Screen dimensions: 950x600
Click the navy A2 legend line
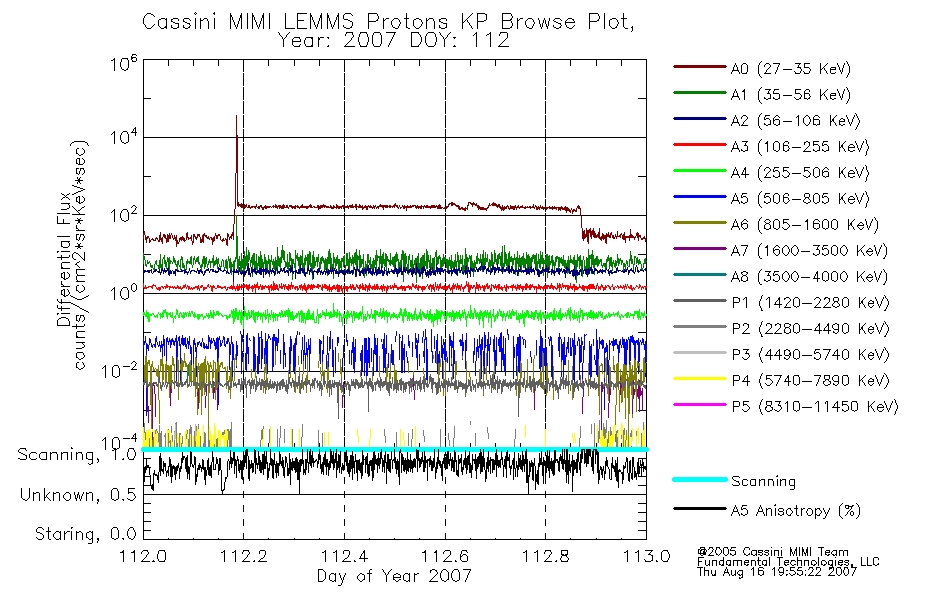[x=699, y=119]
